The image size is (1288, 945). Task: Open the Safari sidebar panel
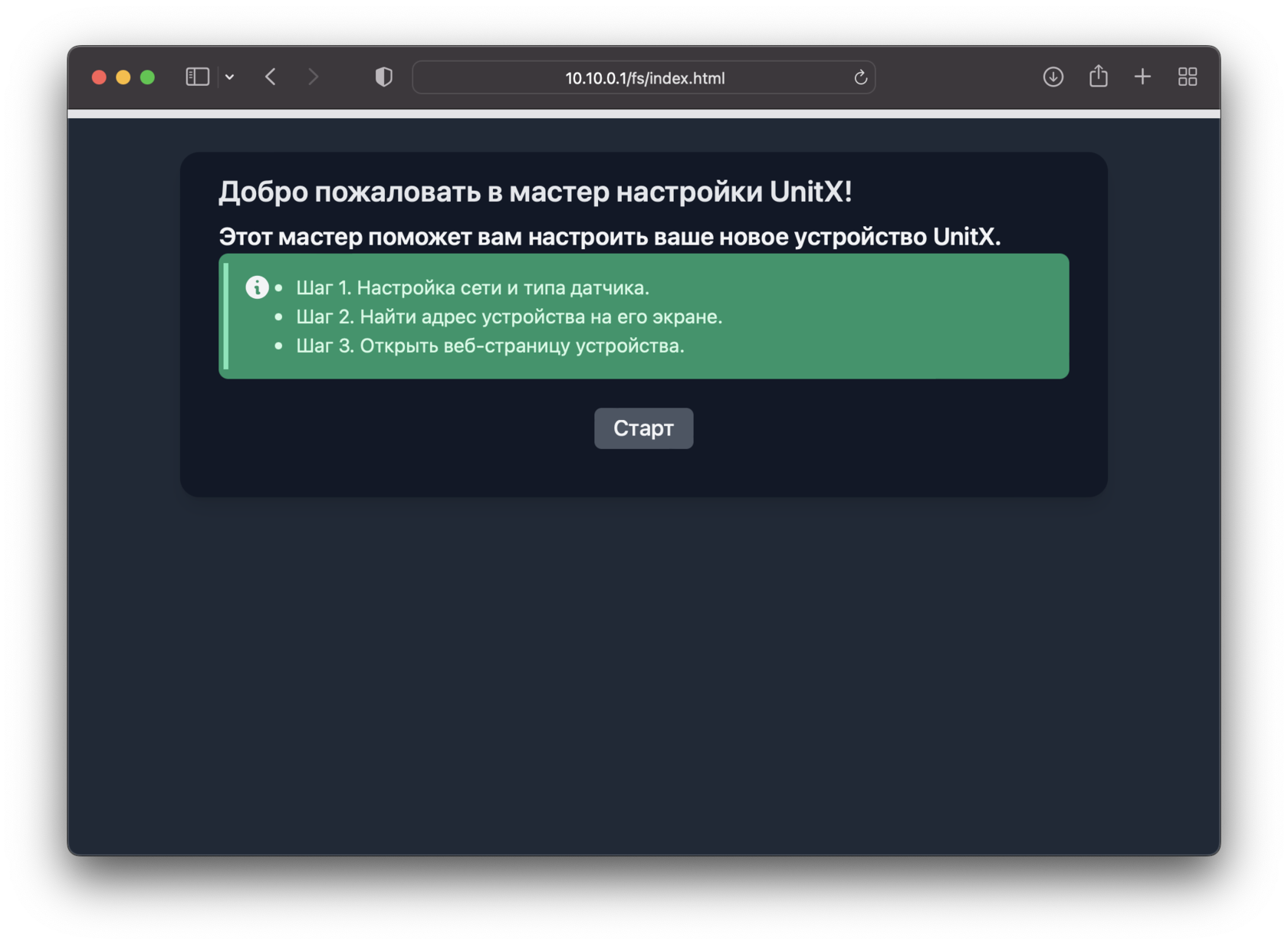pos(196,77)
